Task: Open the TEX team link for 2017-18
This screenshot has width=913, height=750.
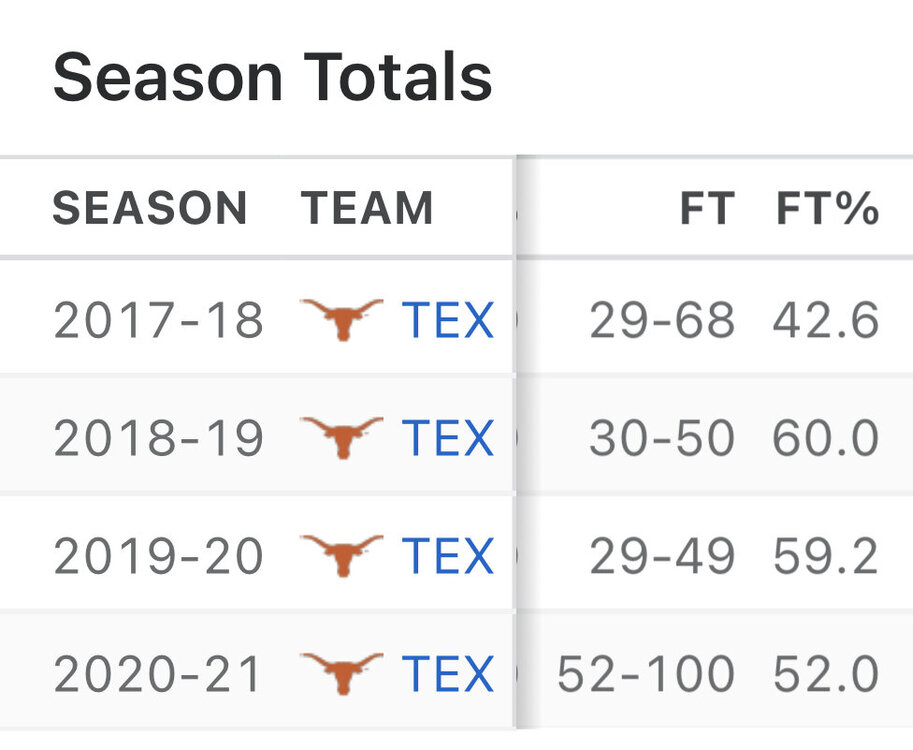Action: [x=448, y=321]
